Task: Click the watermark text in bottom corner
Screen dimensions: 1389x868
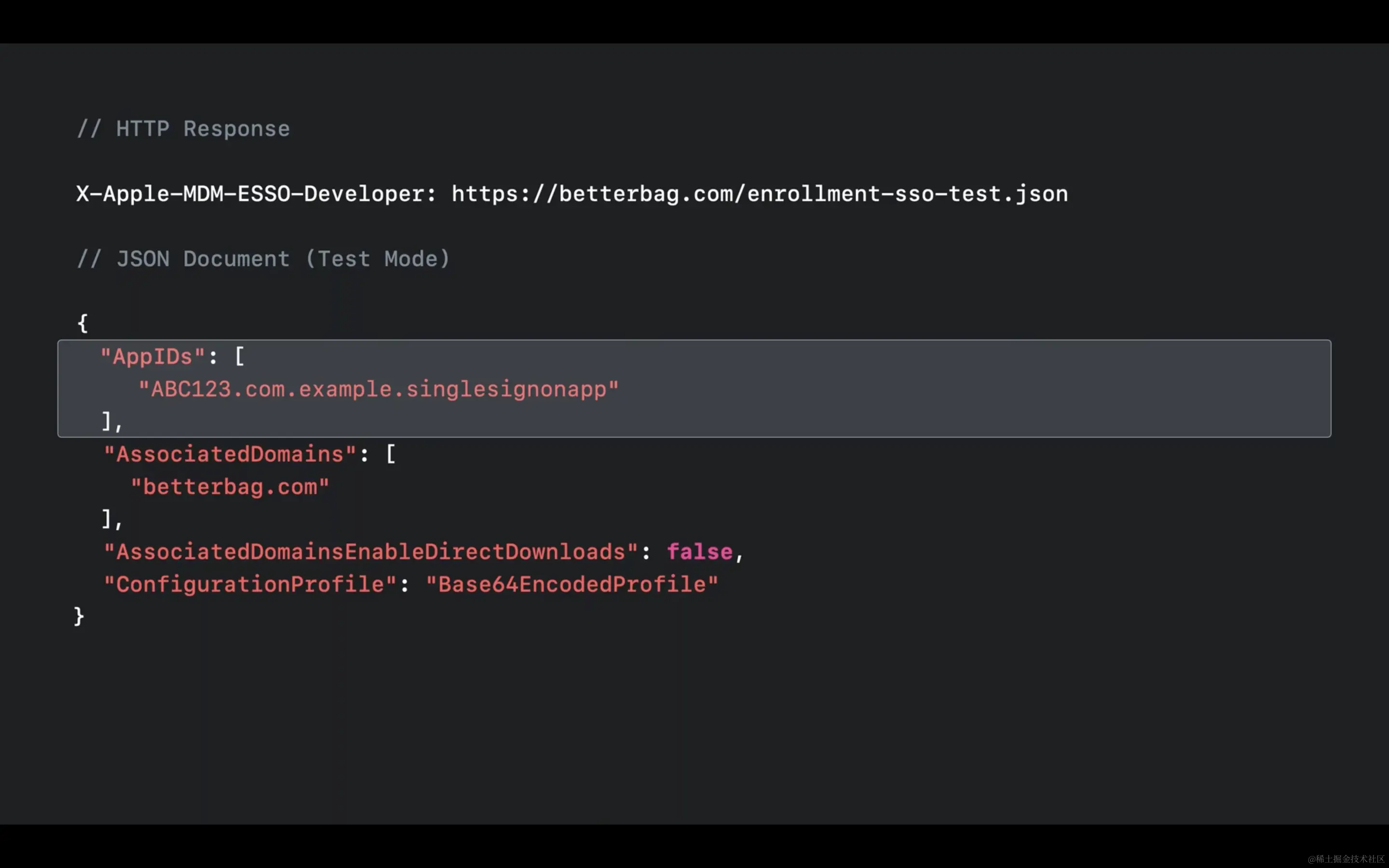Action: tap(1346, 859)
